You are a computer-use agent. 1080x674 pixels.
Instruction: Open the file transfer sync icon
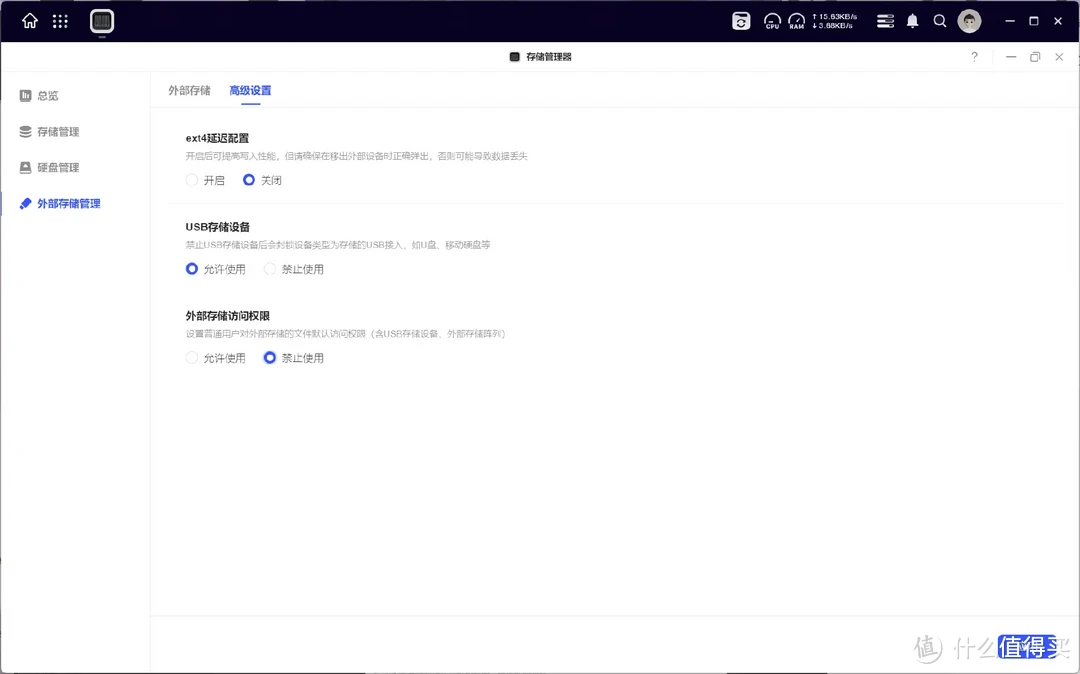pyautogui.click(x=740, y=20)
